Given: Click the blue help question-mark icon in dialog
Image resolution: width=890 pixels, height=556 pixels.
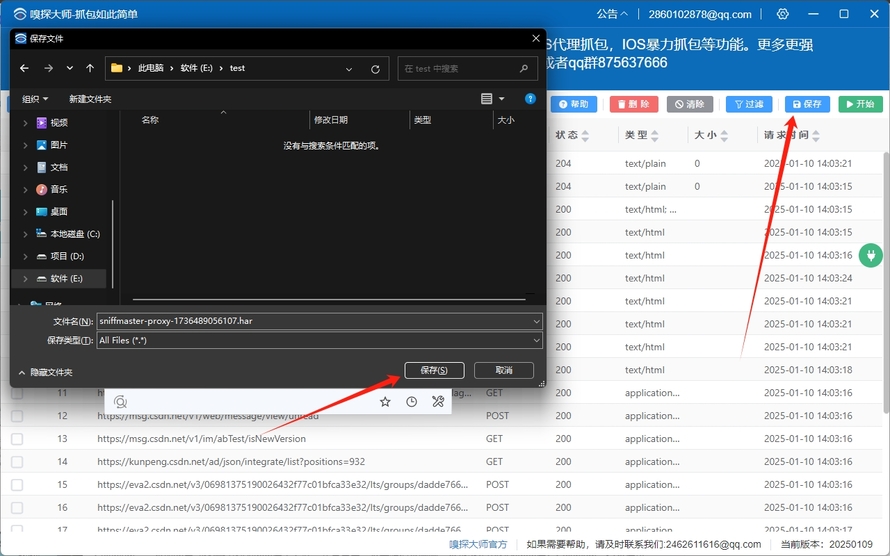Looking at the screenshot, I should point(530,99).
